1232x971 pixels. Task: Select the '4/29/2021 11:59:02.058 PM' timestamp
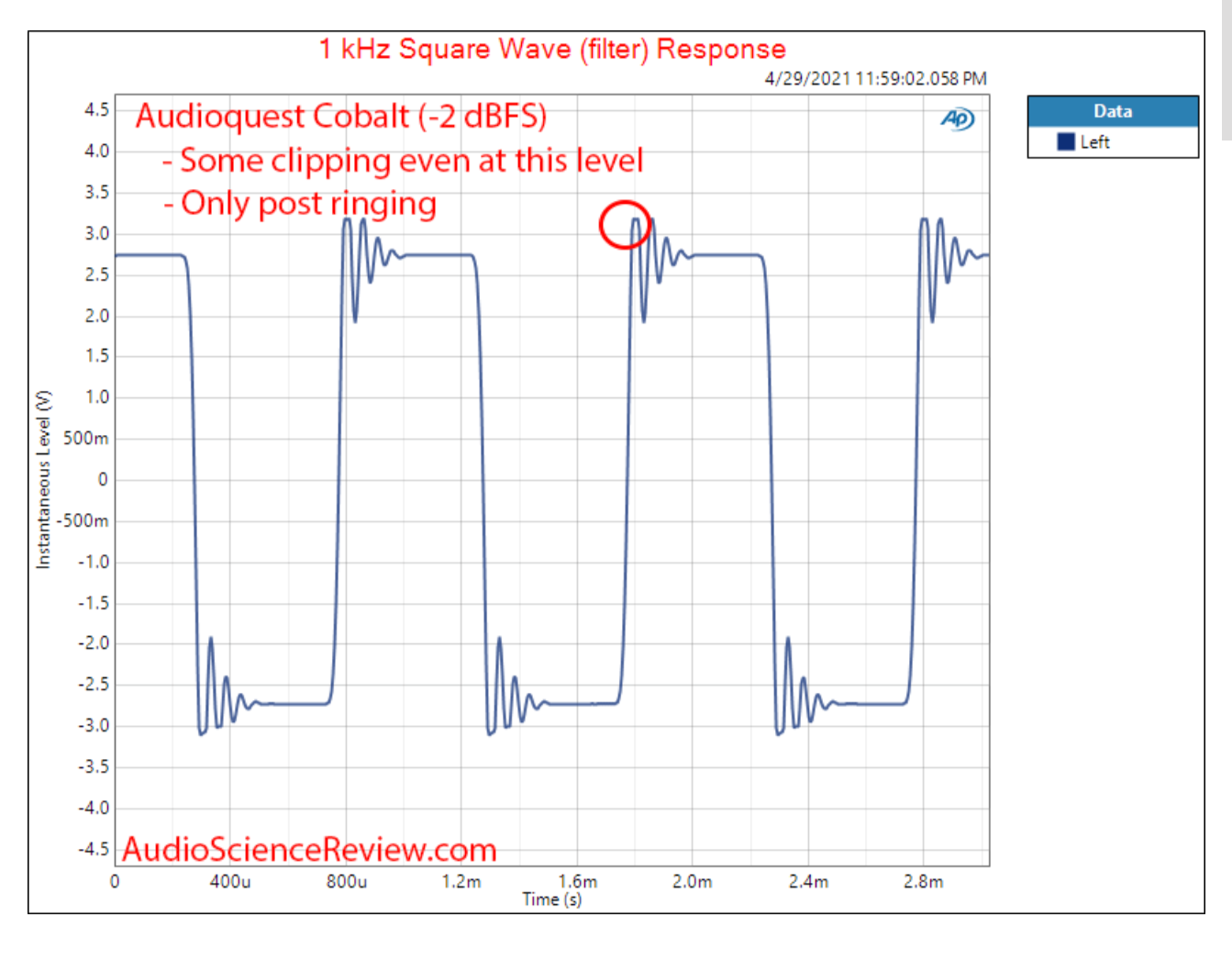(x=876, y=79)
